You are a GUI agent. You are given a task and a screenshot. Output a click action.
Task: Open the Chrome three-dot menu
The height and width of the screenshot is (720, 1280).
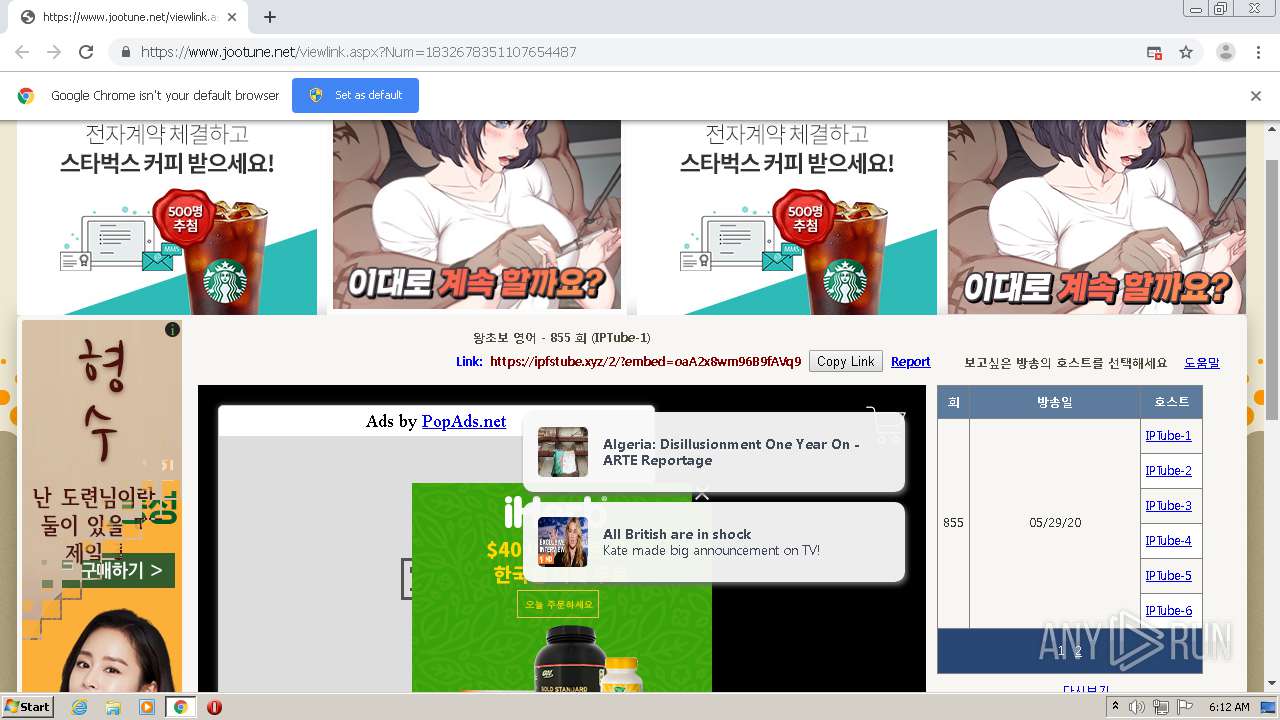(1259, 52)
